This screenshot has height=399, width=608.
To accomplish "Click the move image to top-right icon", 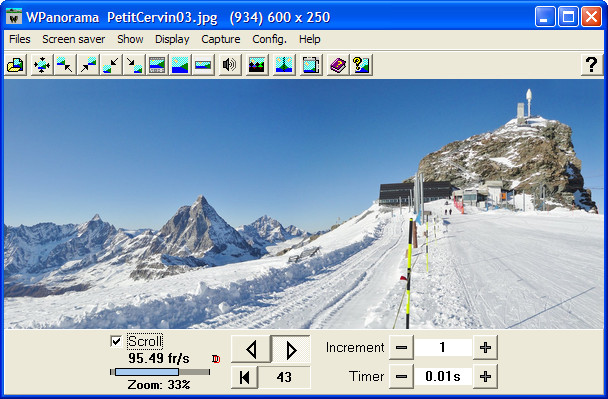I will 88,65.
